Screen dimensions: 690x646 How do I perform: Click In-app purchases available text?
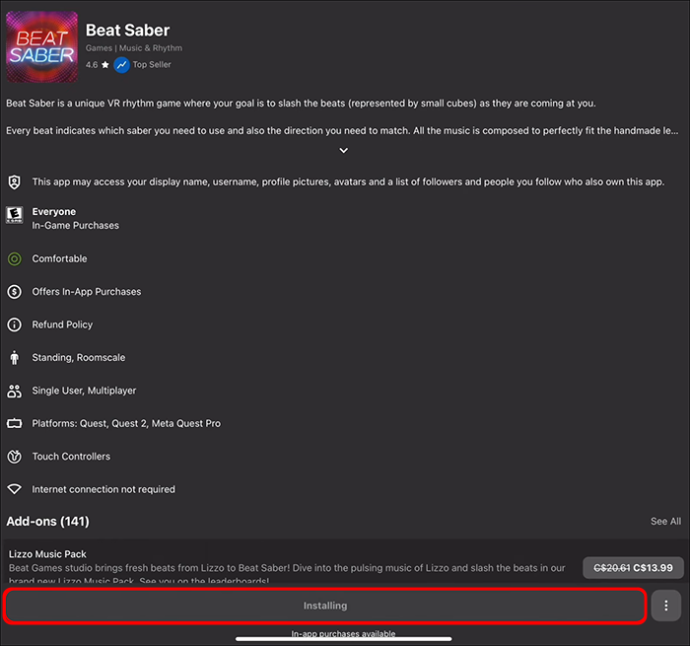point(343,633)
